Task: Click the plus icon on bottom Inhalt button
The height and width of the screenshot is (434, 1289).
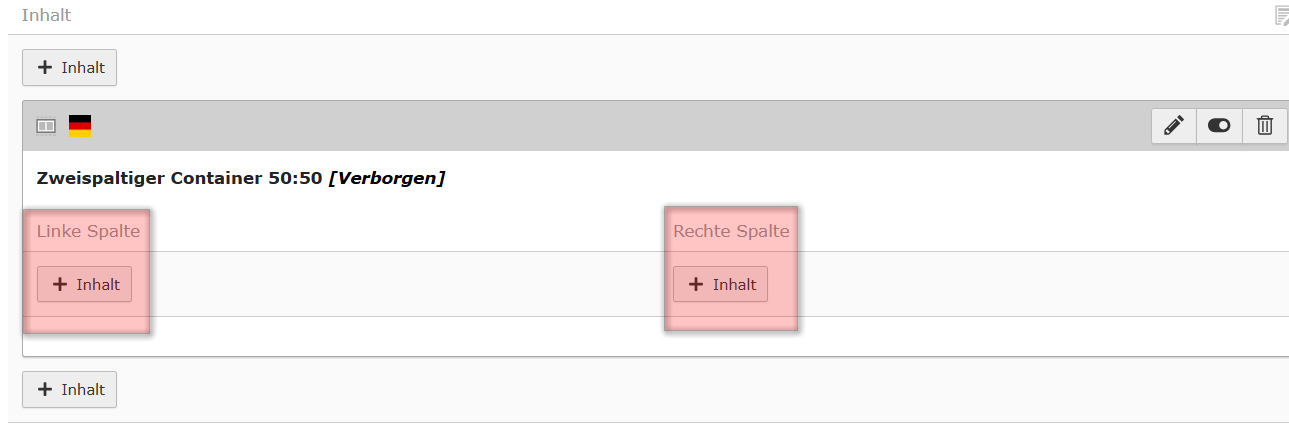Action: pyautogui.click(x=45, y=390)
